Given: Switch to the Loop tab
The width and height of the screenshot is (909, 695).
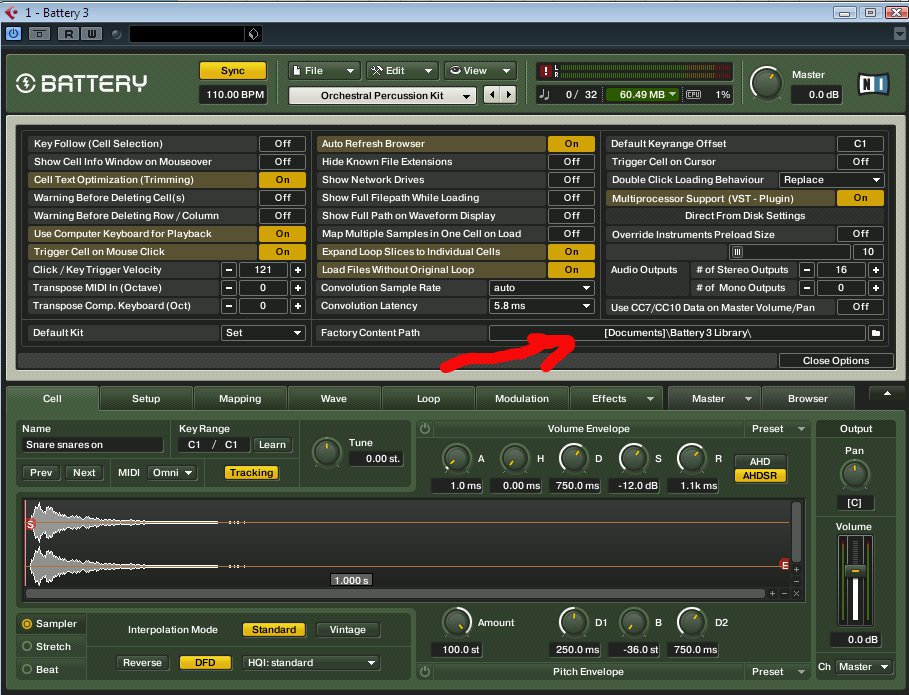Looking at the screenshot, I should pyautogui.click(x=428, y=399).
